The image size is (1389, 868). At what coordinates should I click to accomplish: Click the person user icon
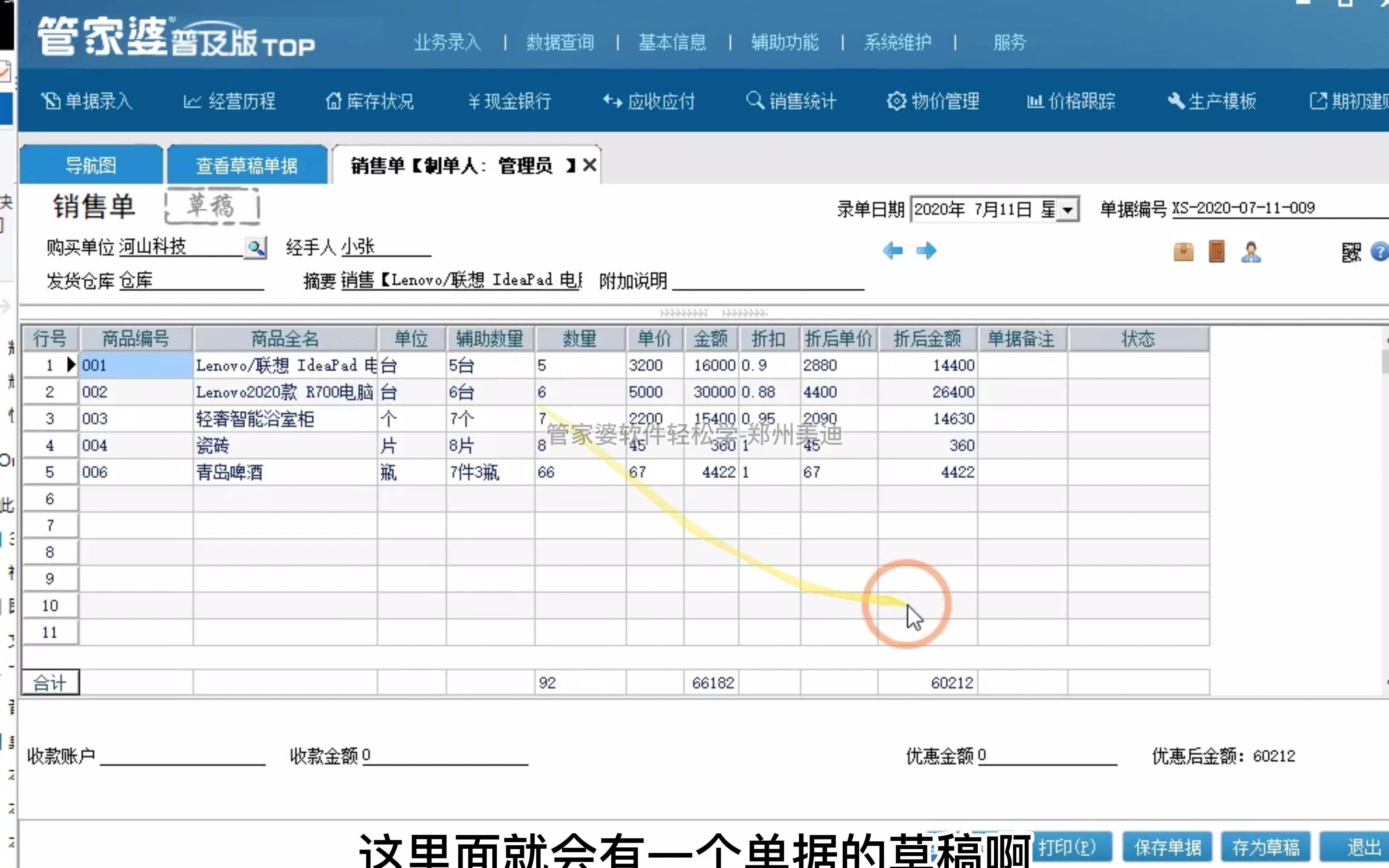point(1251,252)
